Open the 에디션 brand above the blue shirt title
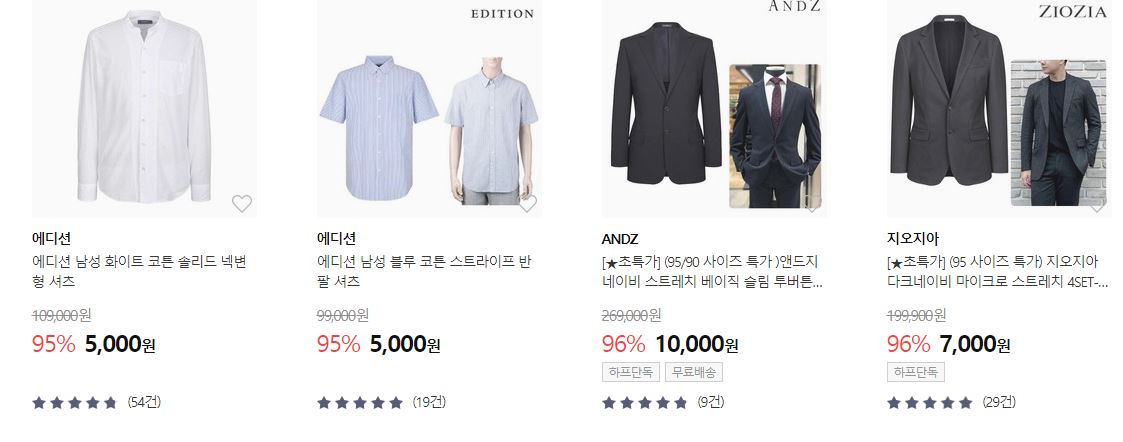The image size is (1123, 442). coord(337,239)
